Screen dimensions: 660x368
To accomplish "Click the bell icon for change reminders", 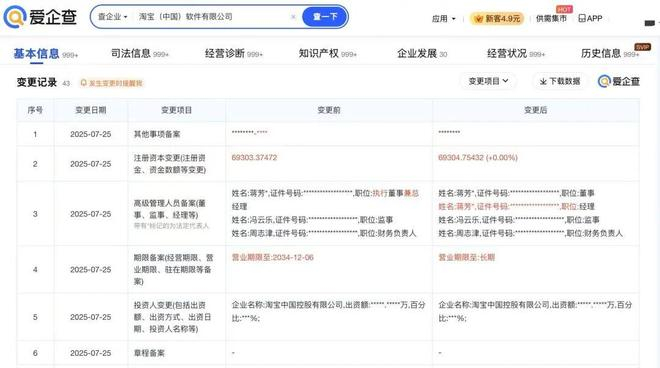I will (x=83, y=83).
